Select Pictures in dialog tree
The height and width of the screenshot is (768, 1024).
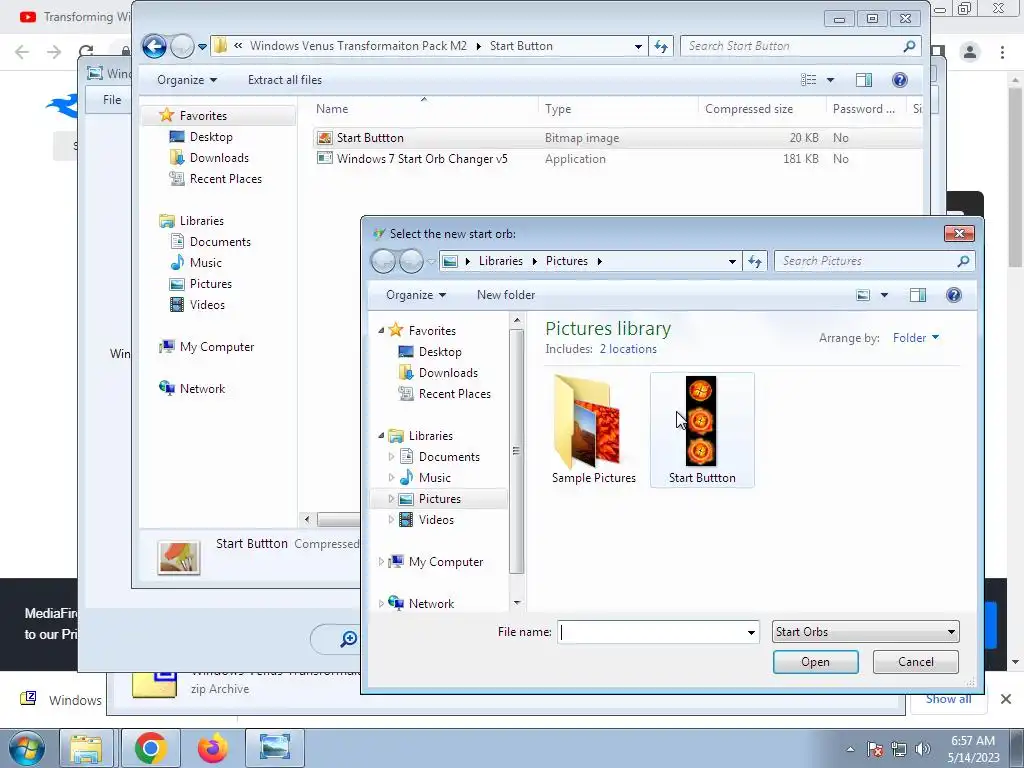439,498
